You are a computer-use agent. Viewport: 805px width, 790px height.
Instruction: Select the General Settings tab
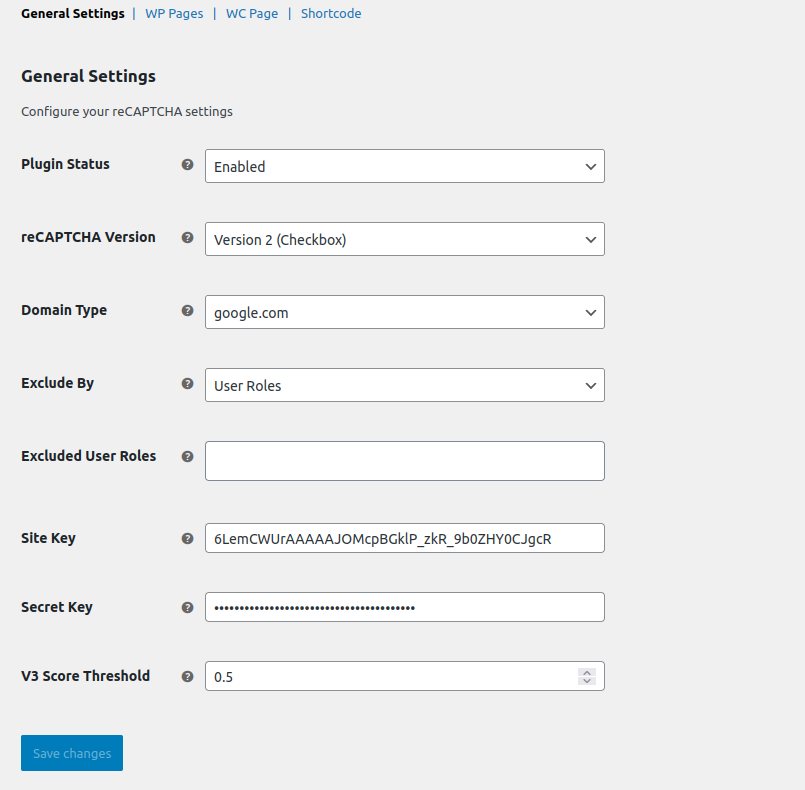tap(72, 13)
